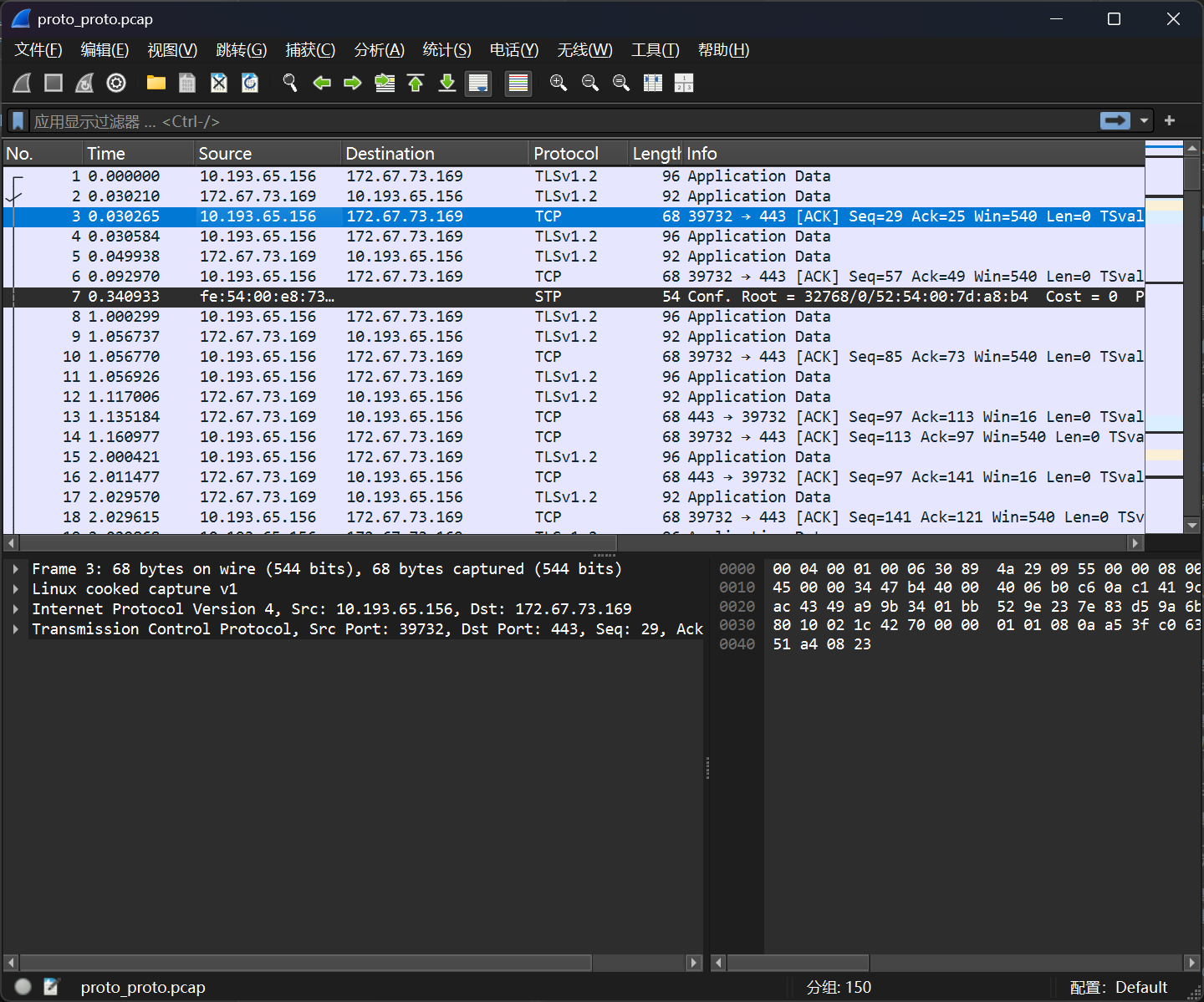1204x1002 pixels.
Task: Sort packets by Protocol column
Action: point(579,154)
